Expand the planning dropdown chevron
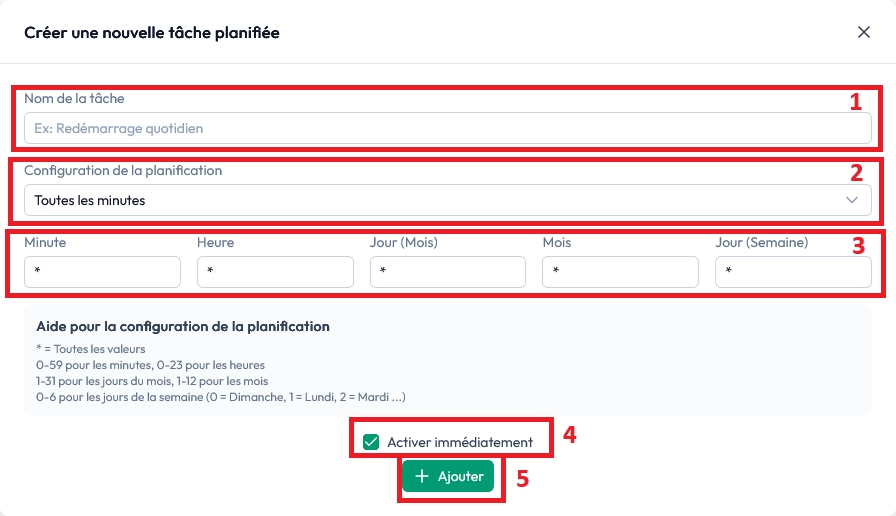Viewport: 896px width, 516px height. click(852, 200)
